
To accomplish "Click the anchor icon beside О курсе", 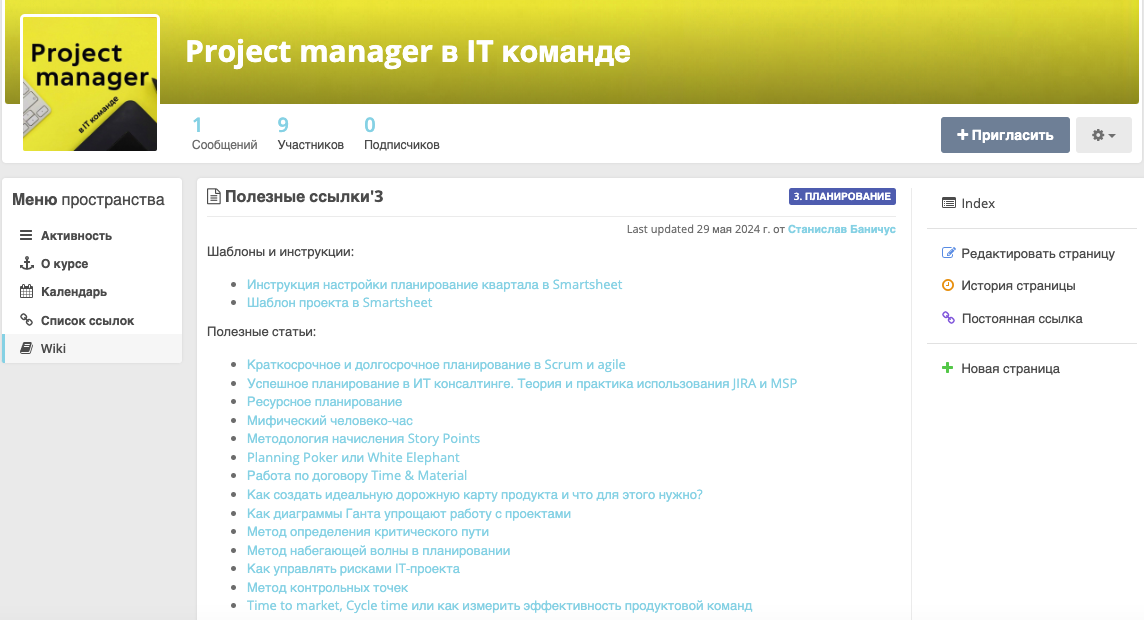I will (26, 264).
